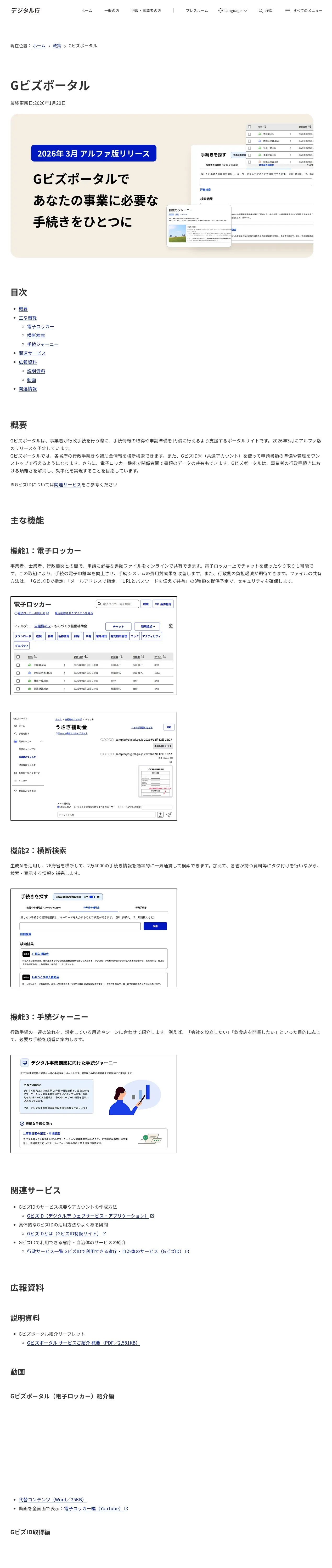Jump to 広報資料 from the table of contents
The height and width of the screenshot is (1568, 332).
(27, 362)
